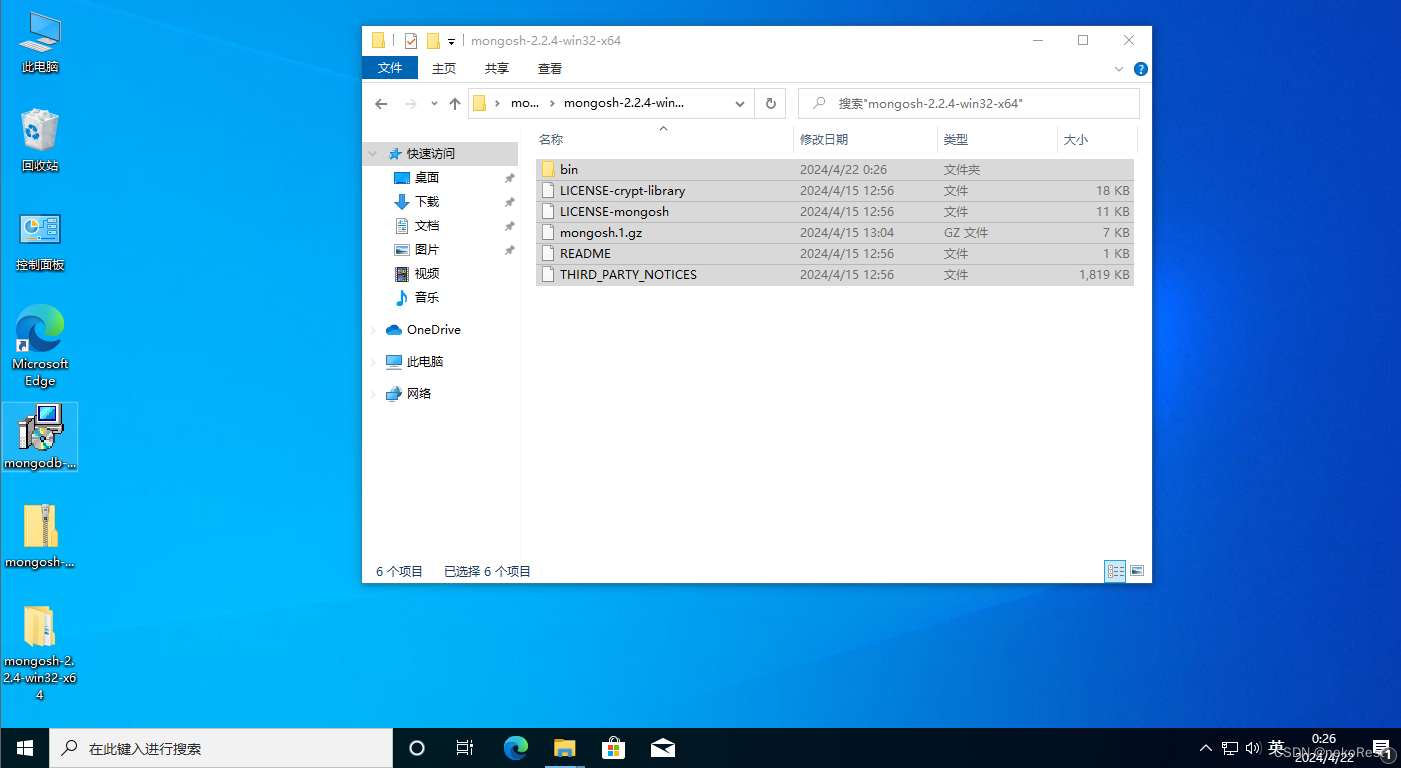Select the bin folder in the file list
This screenshot has height=768, width=1401.
coord(835,170)
